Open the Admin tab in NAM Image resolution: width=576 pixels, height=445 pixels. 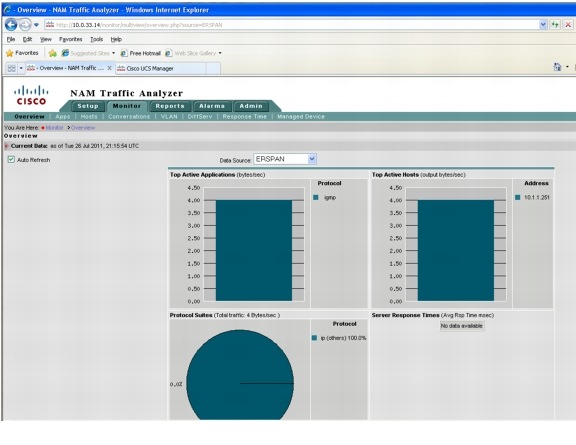(251, 106)
